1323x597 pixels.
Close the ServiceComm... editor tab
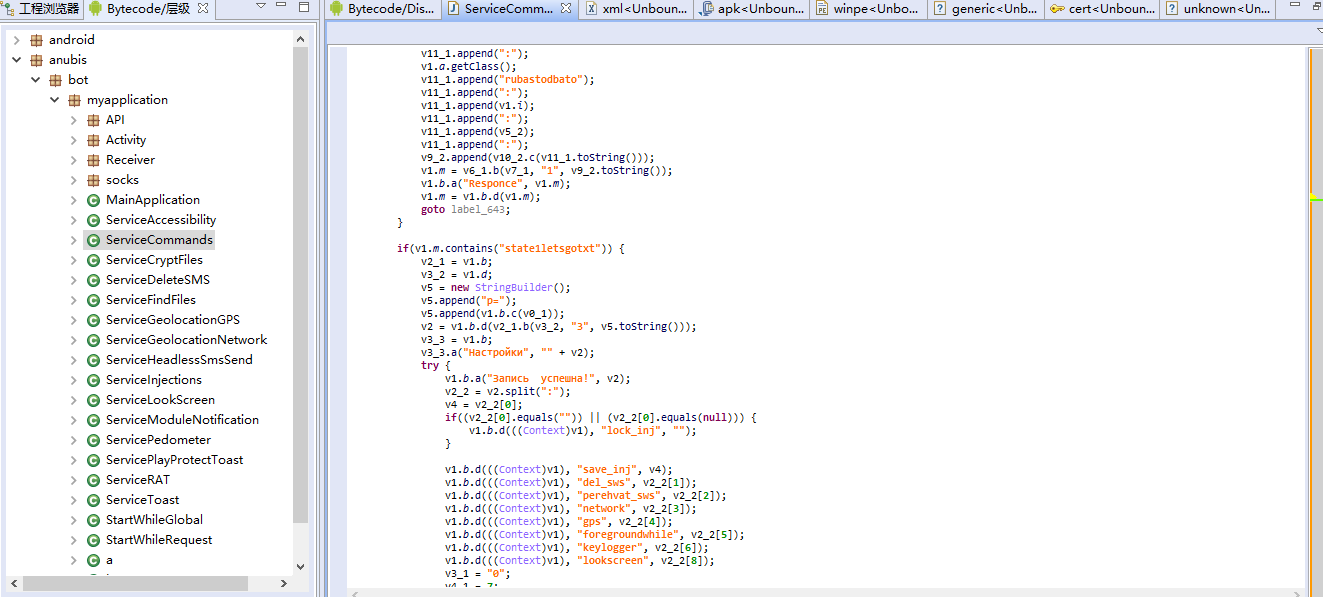566,9
